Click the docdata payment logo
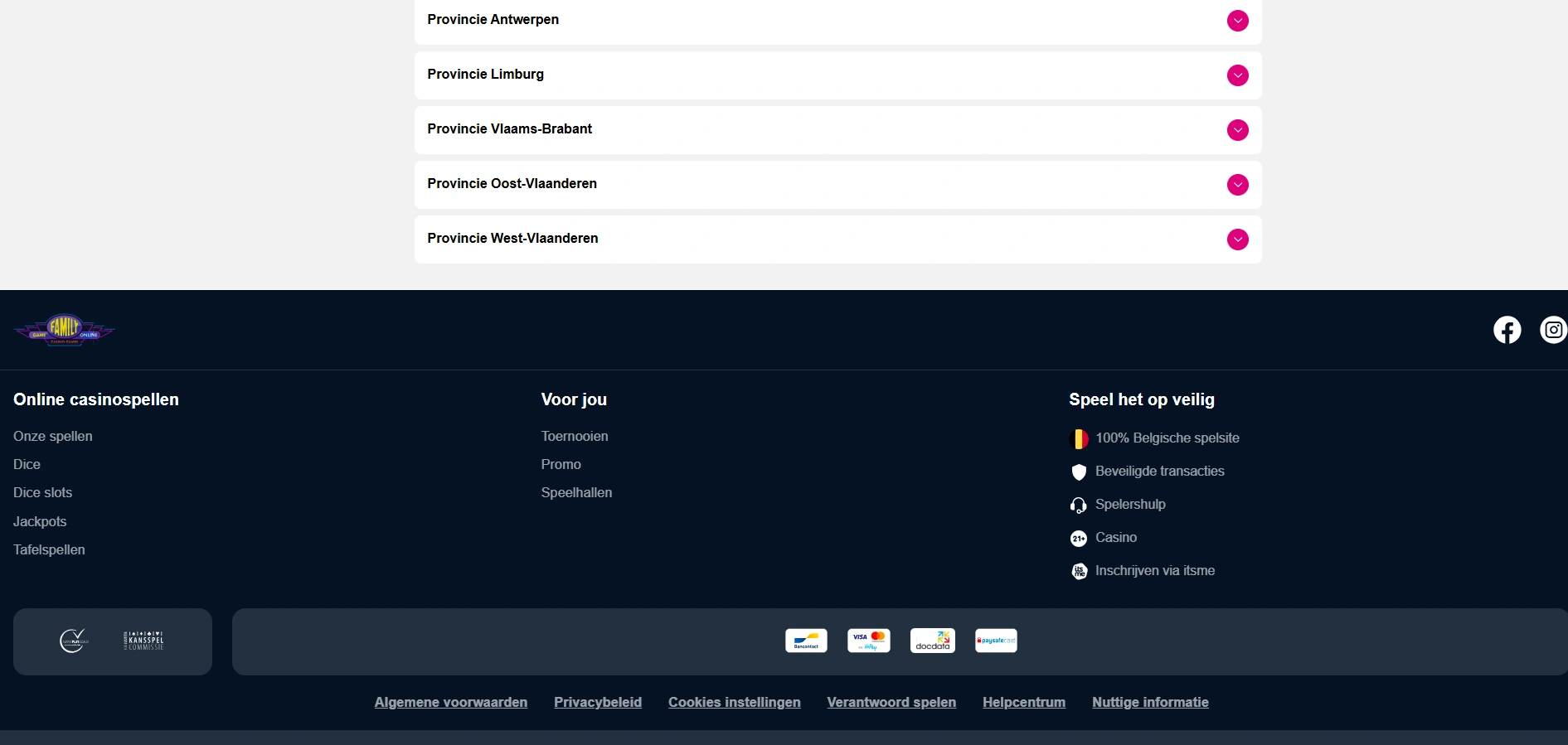Viewport: 1568px width, 745px height. pyautogui.click(x=933, y=641)
